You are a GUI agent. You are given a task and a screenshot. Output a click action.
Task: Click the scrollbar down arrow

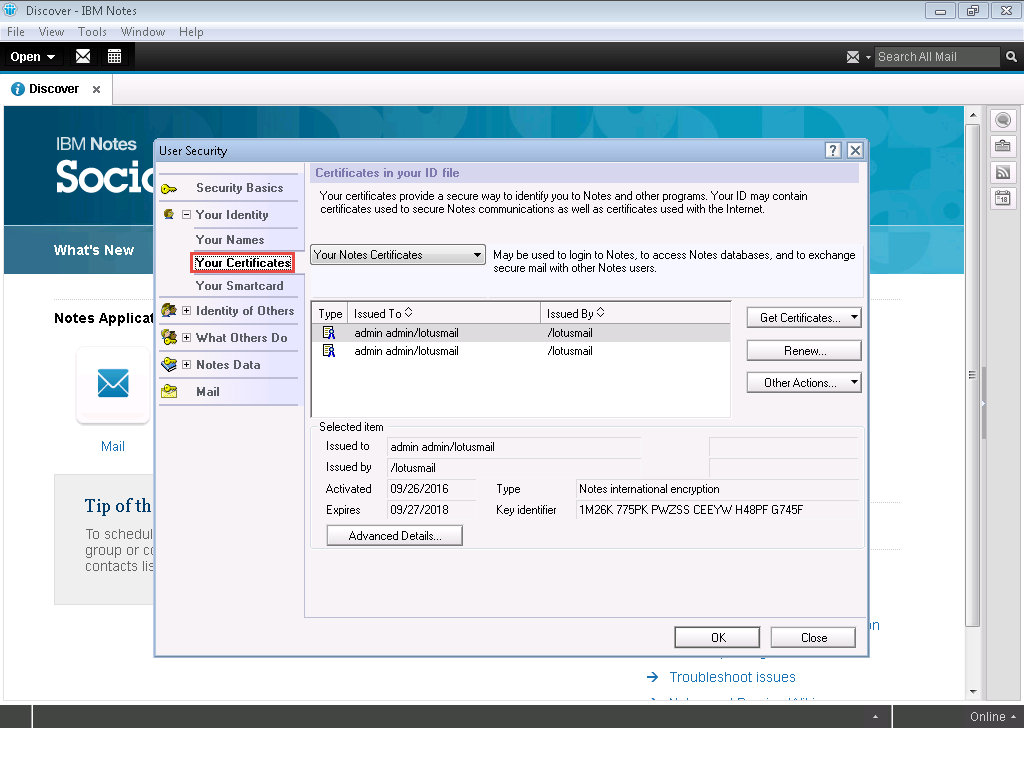click(973, 691)
